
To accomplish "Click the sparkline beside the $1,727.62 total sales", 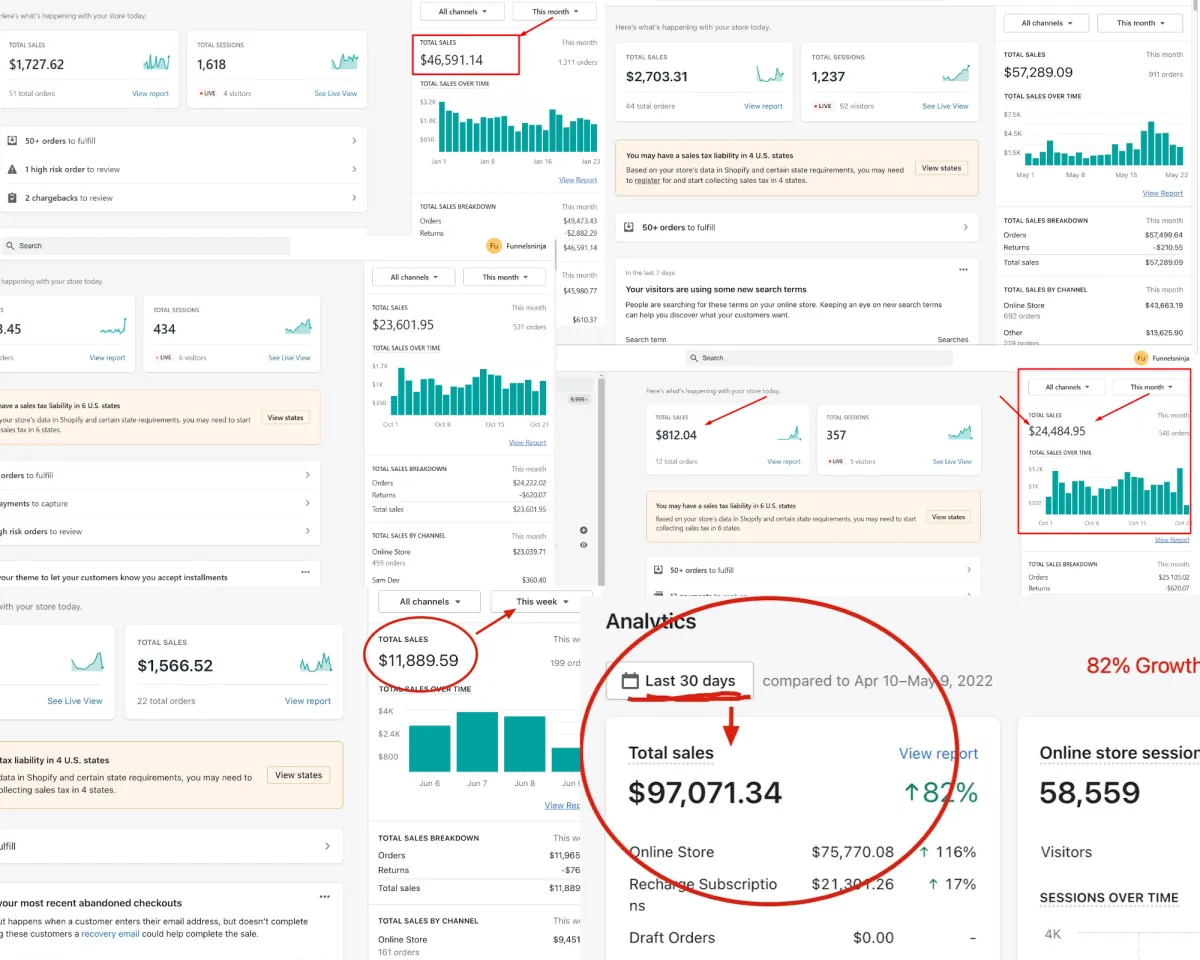I will (157, 63).
